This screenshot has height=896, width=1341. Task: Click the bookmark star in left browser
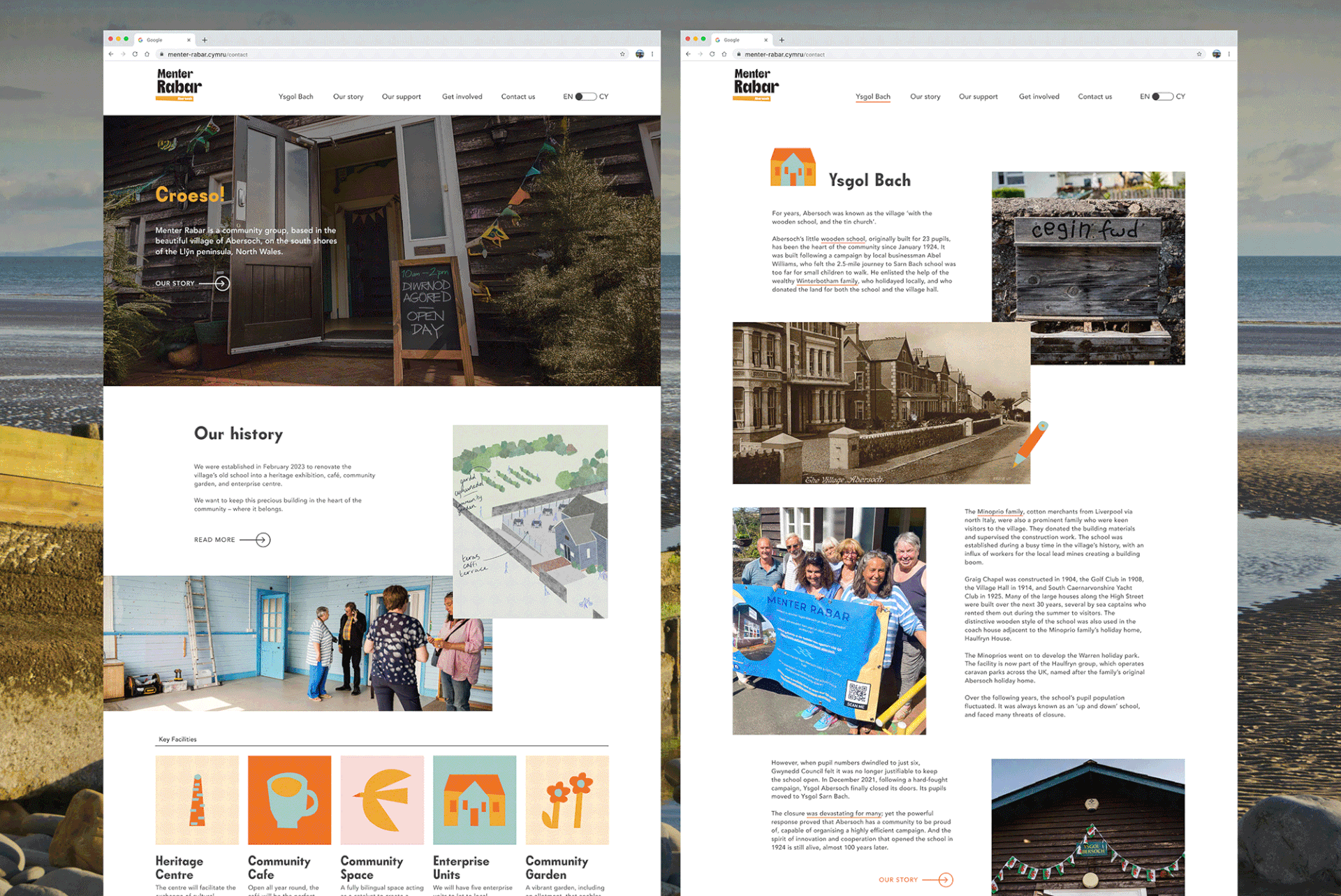coord(622,54)
